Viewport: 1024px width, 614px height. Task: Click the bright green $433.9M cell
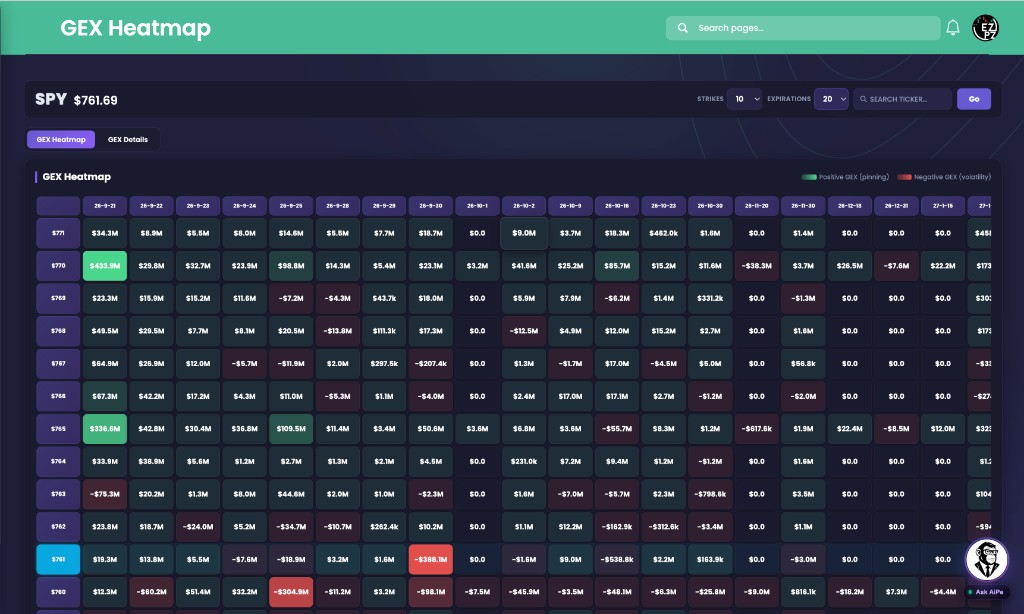coord(105,266)
